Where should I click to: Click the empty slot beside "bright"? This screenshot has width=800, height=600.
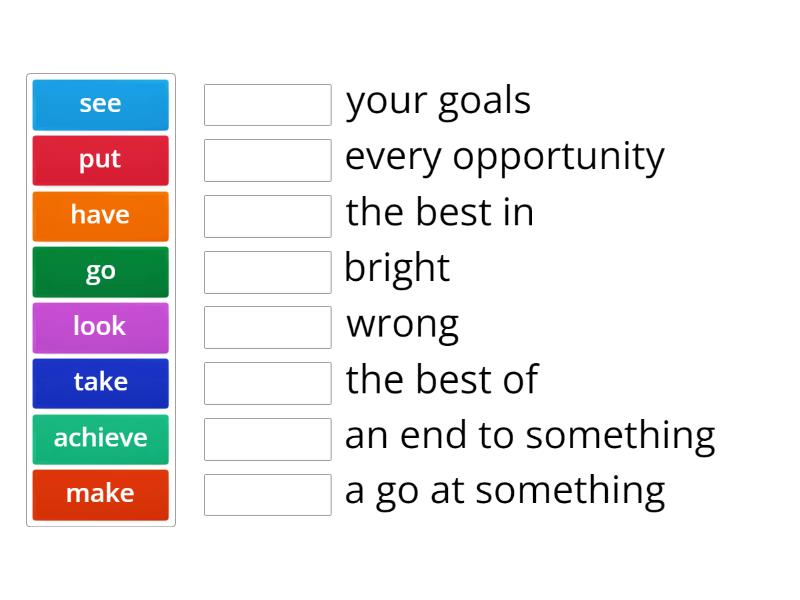tap(267, 271)
